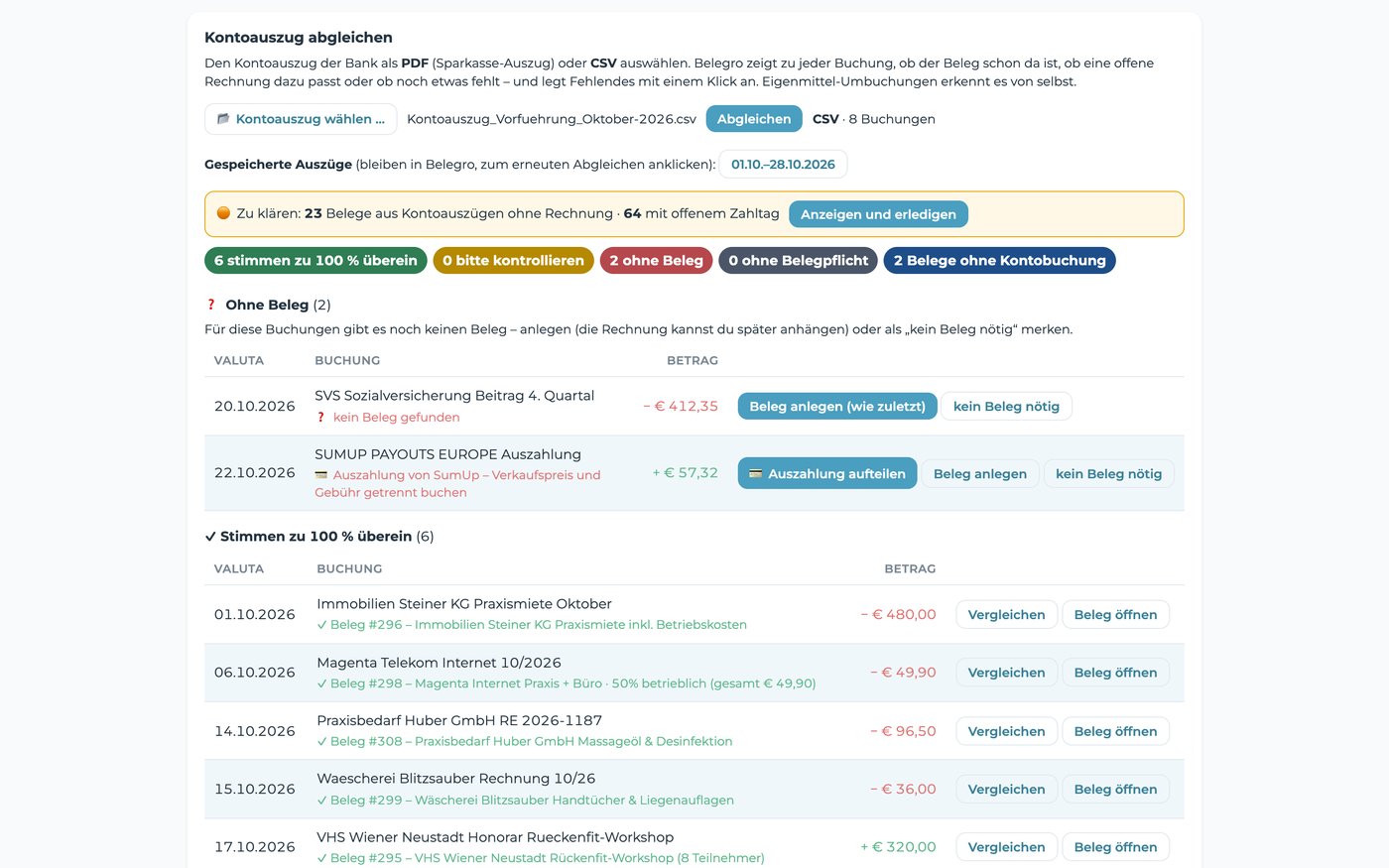Select the 6 stimmen zu 100 % überein filter

tap(316, 261)
